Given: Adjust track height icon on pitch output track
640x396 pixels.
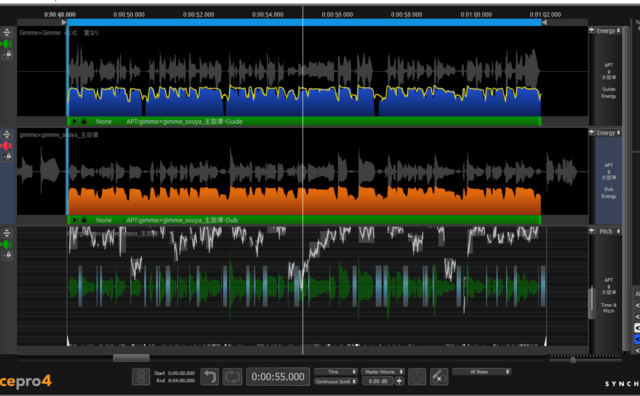Looking at the screenshot, I should pos(7,233).
